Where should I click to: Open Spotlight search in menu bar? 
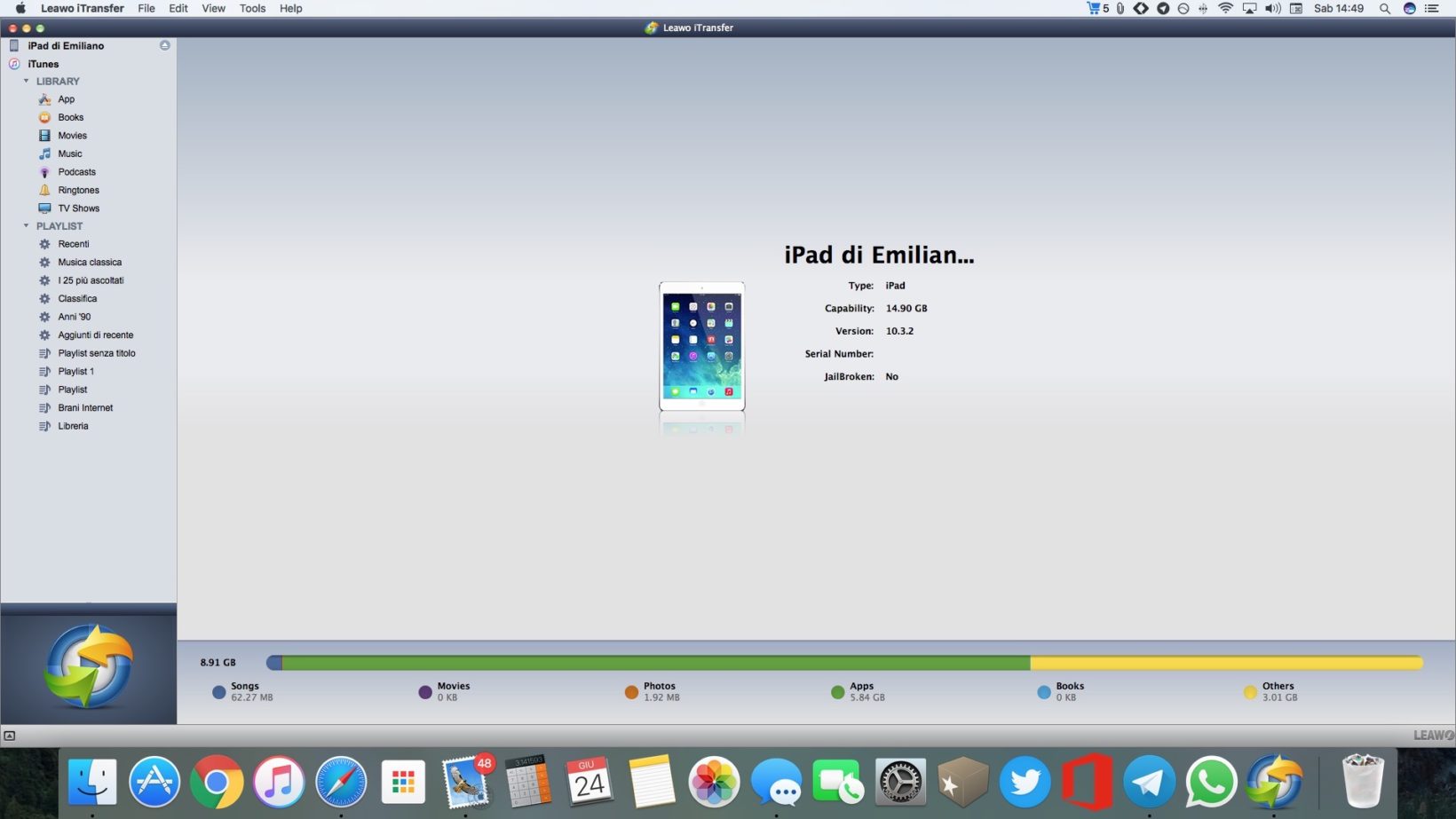[1384, 8]
